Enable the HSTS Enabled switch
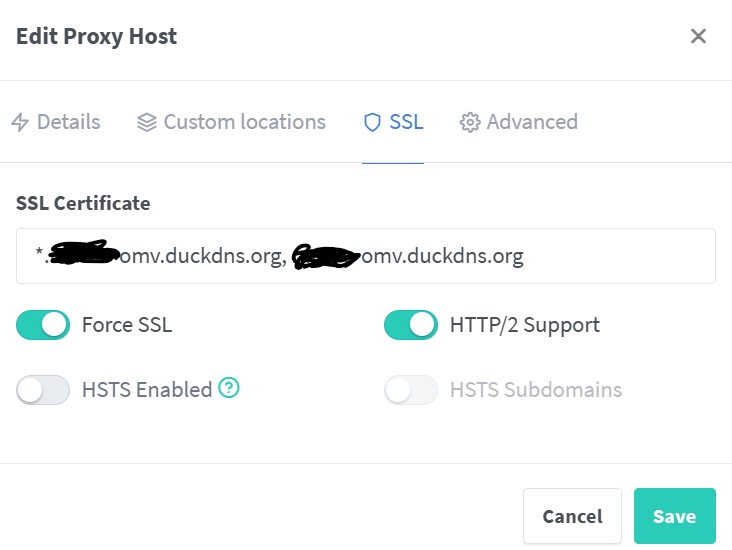 point(43,390)
